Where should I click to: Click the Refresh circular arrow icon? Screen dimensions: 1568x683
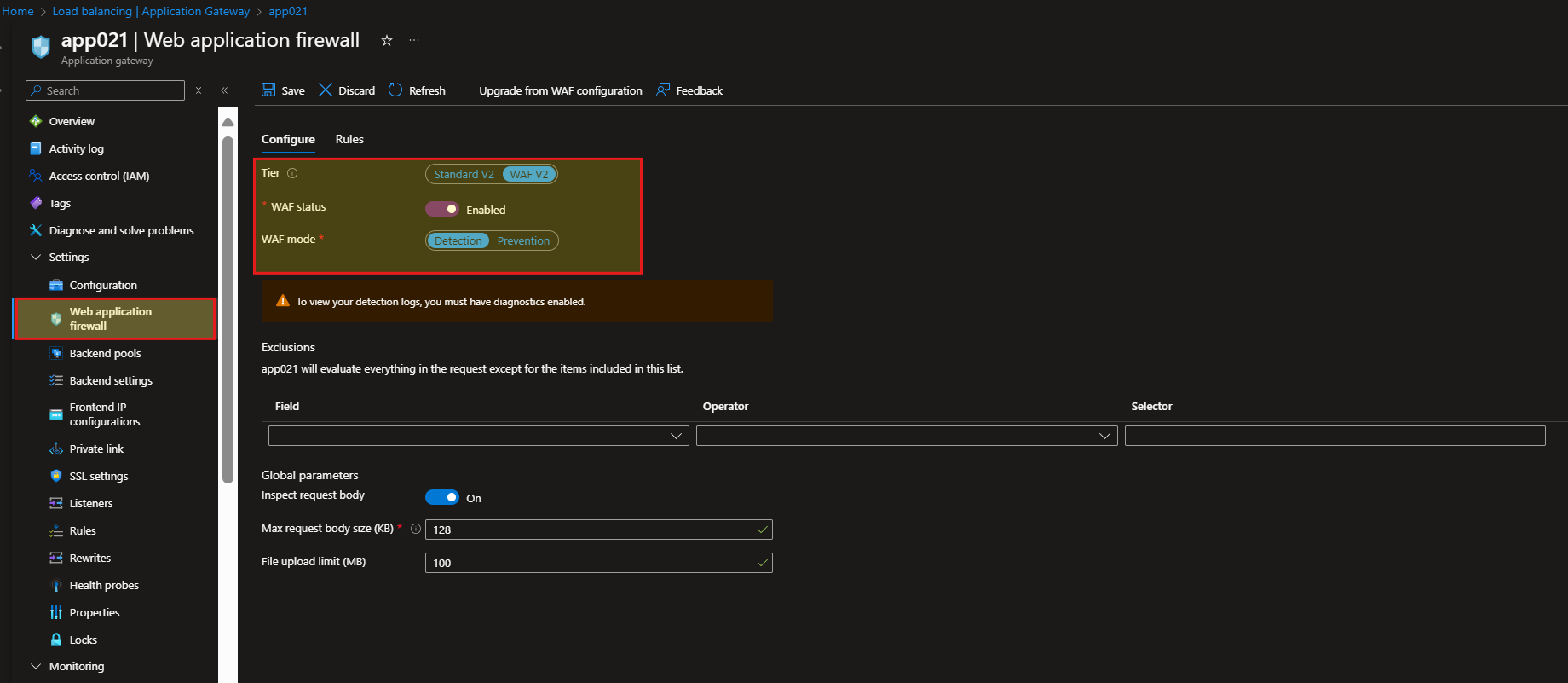tap(395, 90)
